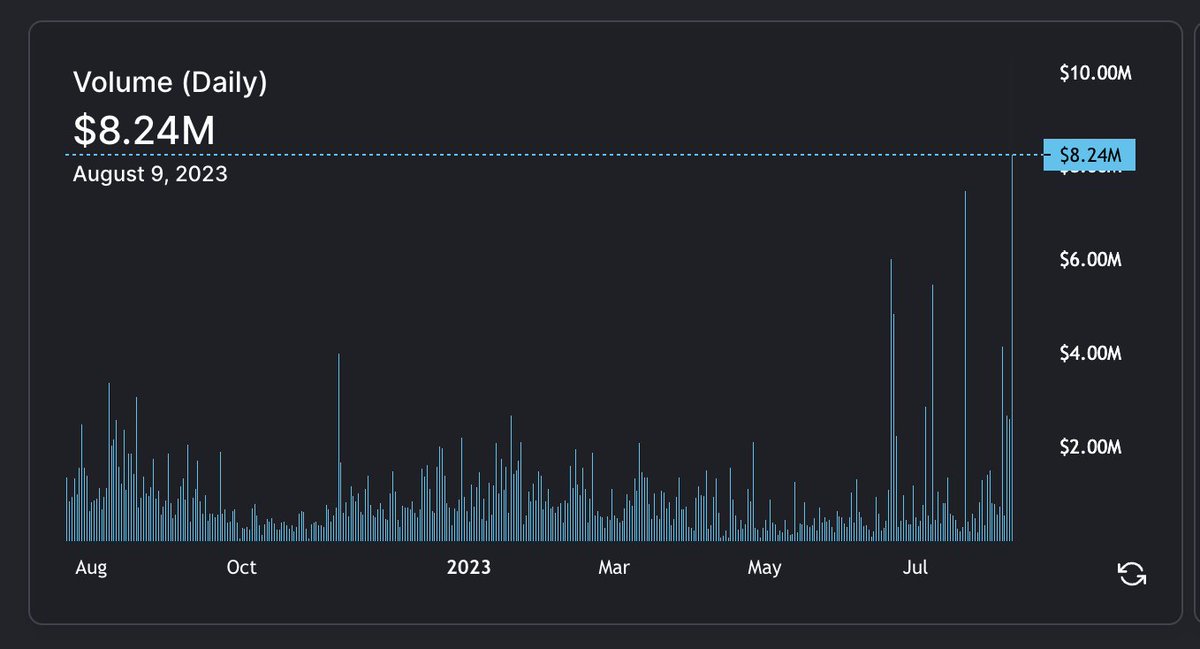The height and width of the screenshot is (649, 1200).
Task: Click the "May" x-axis label
Action: coord(764,568)
